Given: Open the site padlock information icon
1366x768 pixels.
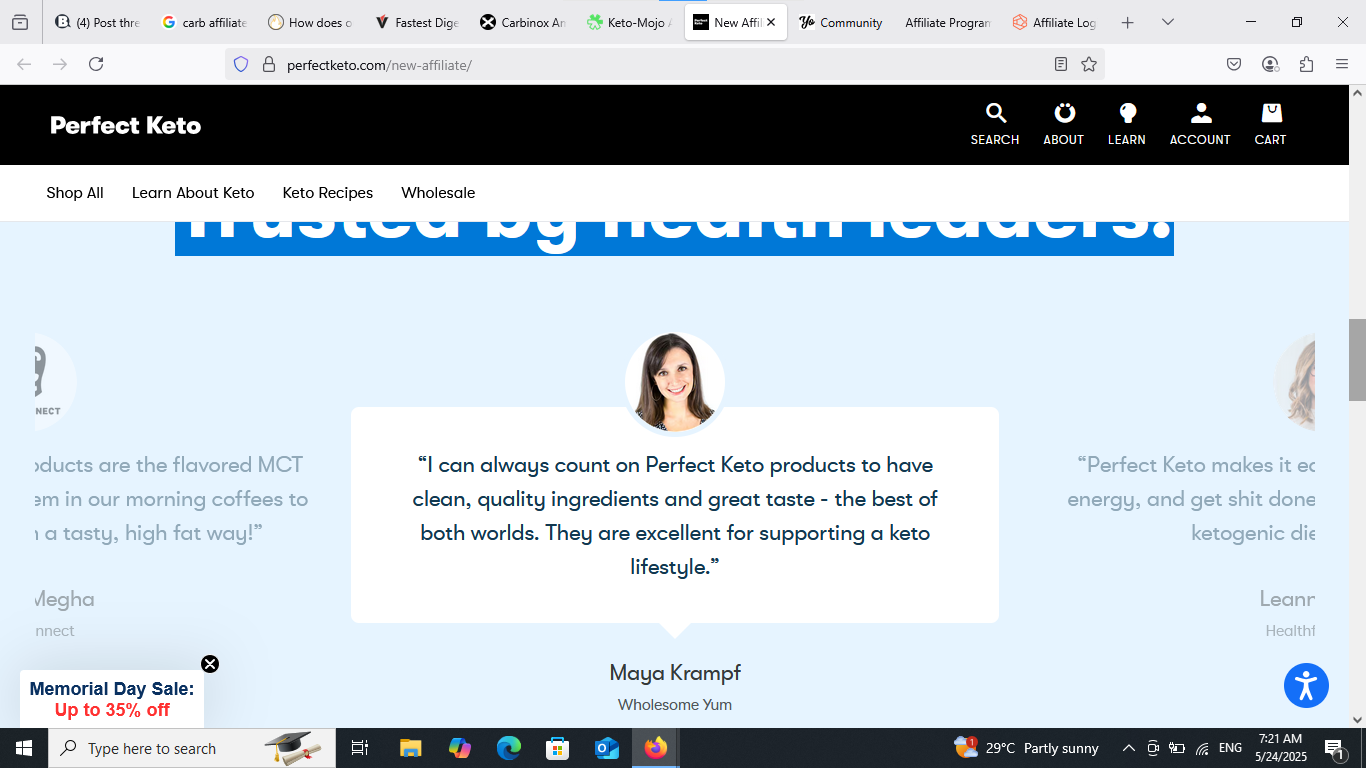Looking at the screenshot, I should point(268,64).
